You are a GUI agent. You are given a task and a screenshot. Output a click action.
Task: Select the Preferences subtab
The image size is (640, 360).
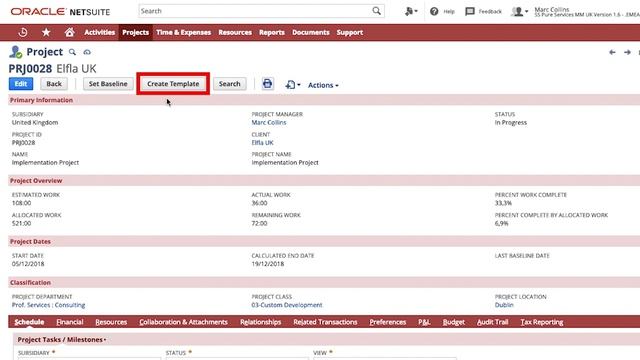click(x=388, y=322)
